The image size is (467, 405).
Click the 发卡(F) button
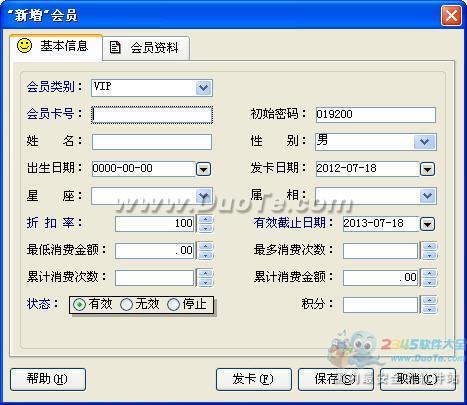click(254, 379)
